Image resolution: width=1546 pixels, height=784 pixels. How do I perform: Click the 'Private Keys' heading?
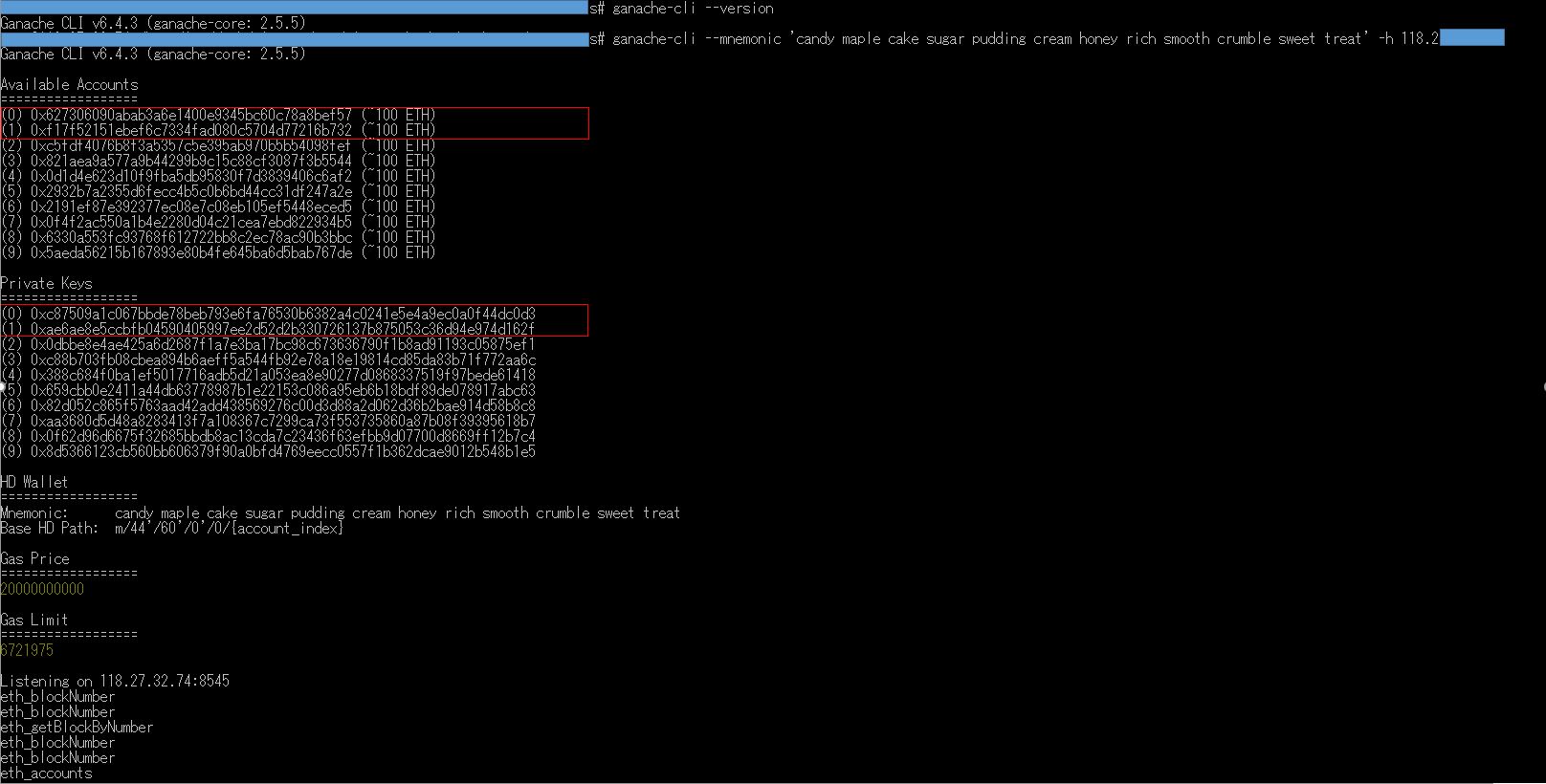point(46,284)
